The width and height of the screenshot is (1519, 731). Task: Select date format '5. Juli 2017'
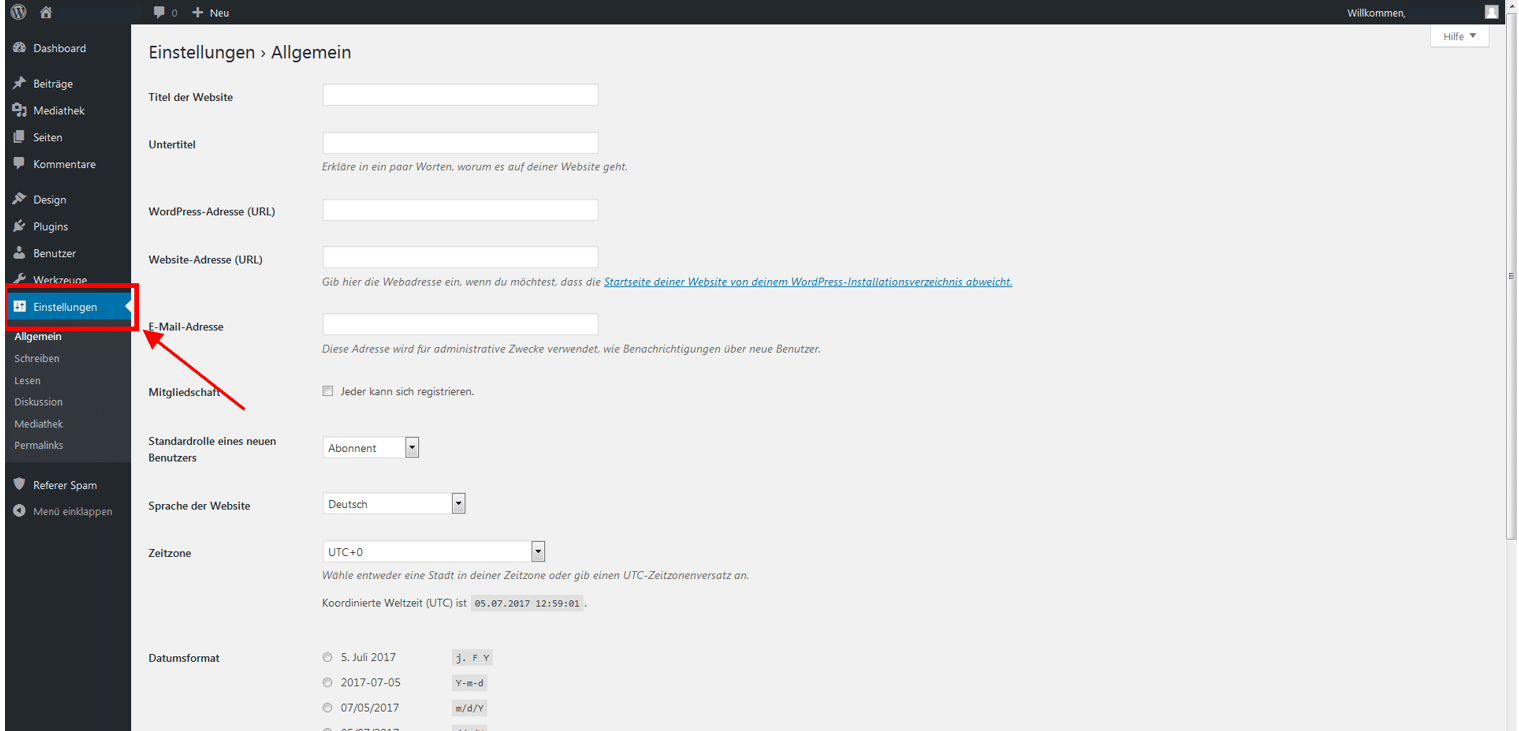click(x=327, y=657)
